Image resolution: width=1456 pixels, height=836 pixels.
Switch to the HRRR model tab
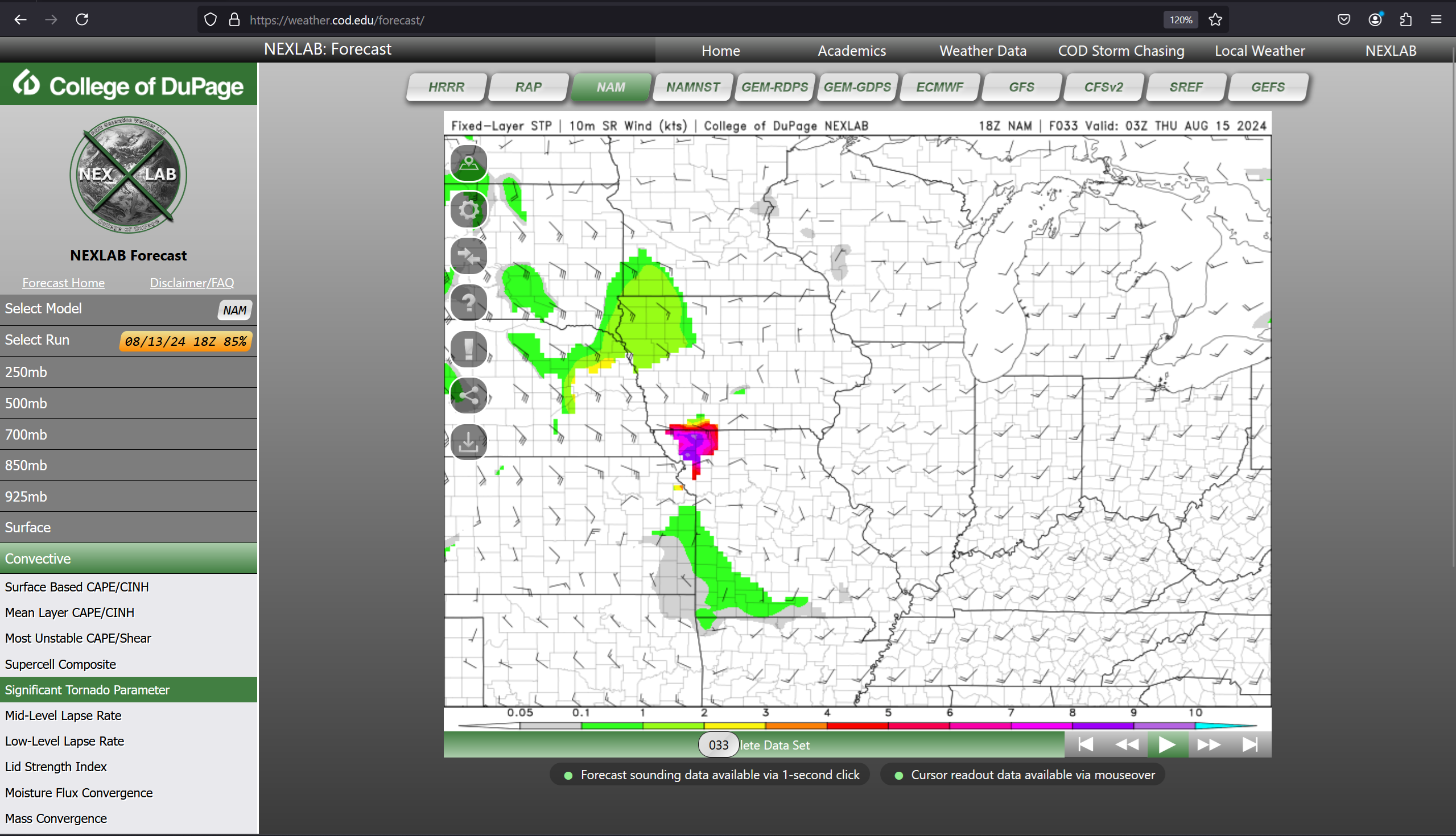pyautogui.click(x=446, y=86)
